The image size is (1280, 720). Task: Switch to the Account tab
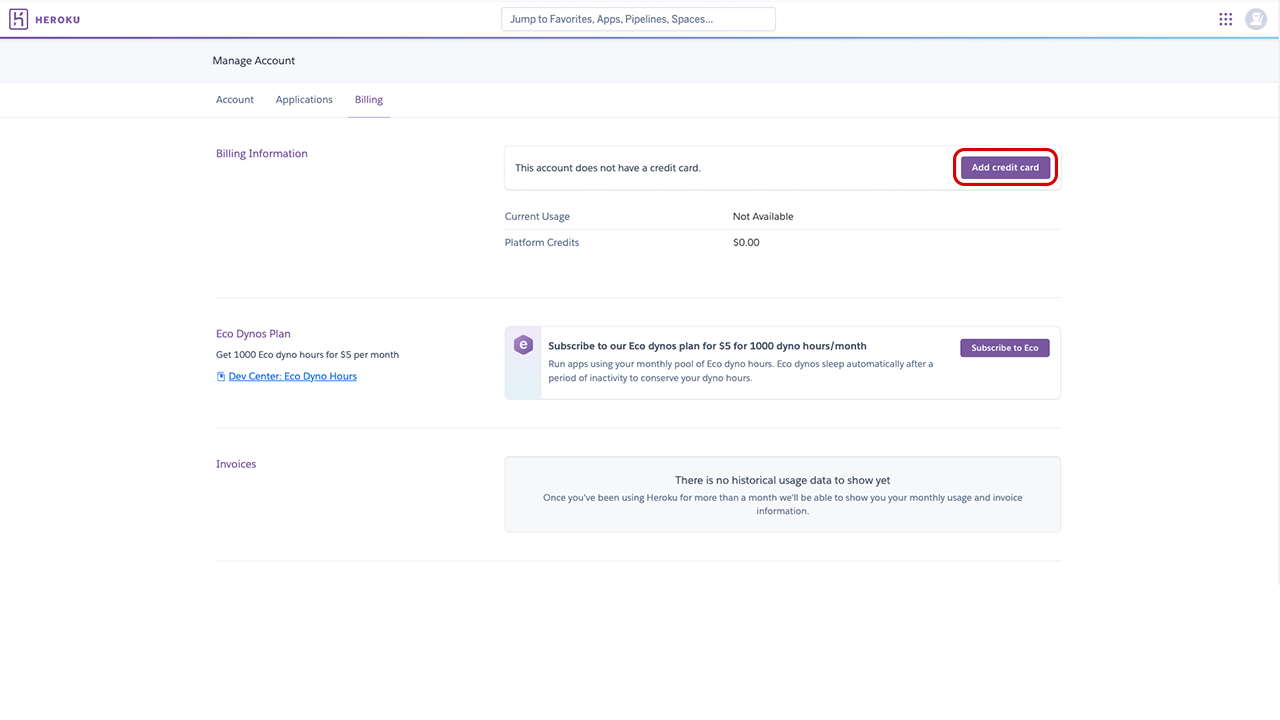coord(235,100)
